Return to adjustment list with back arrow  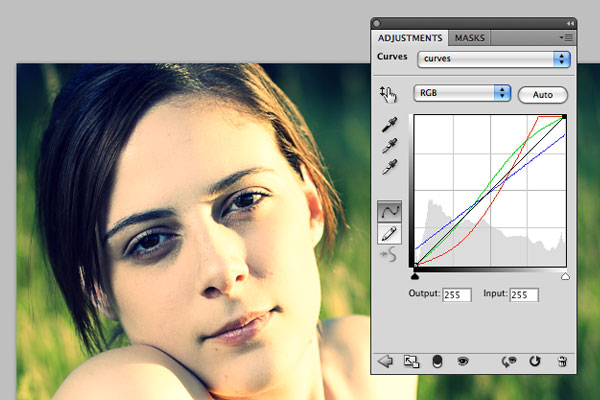click(385, 361)
